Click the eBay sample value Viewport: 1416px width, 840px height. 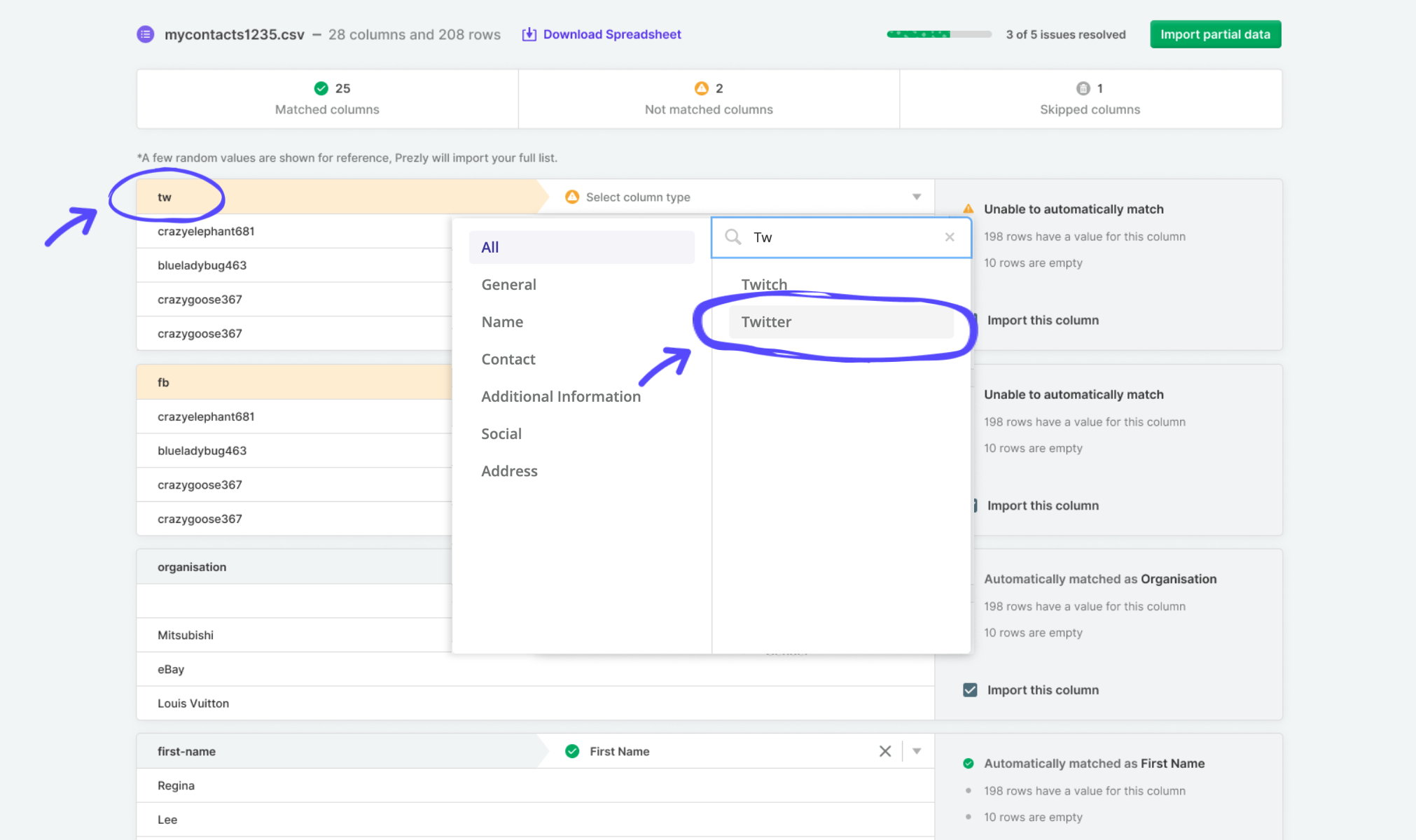coord(171,669)
